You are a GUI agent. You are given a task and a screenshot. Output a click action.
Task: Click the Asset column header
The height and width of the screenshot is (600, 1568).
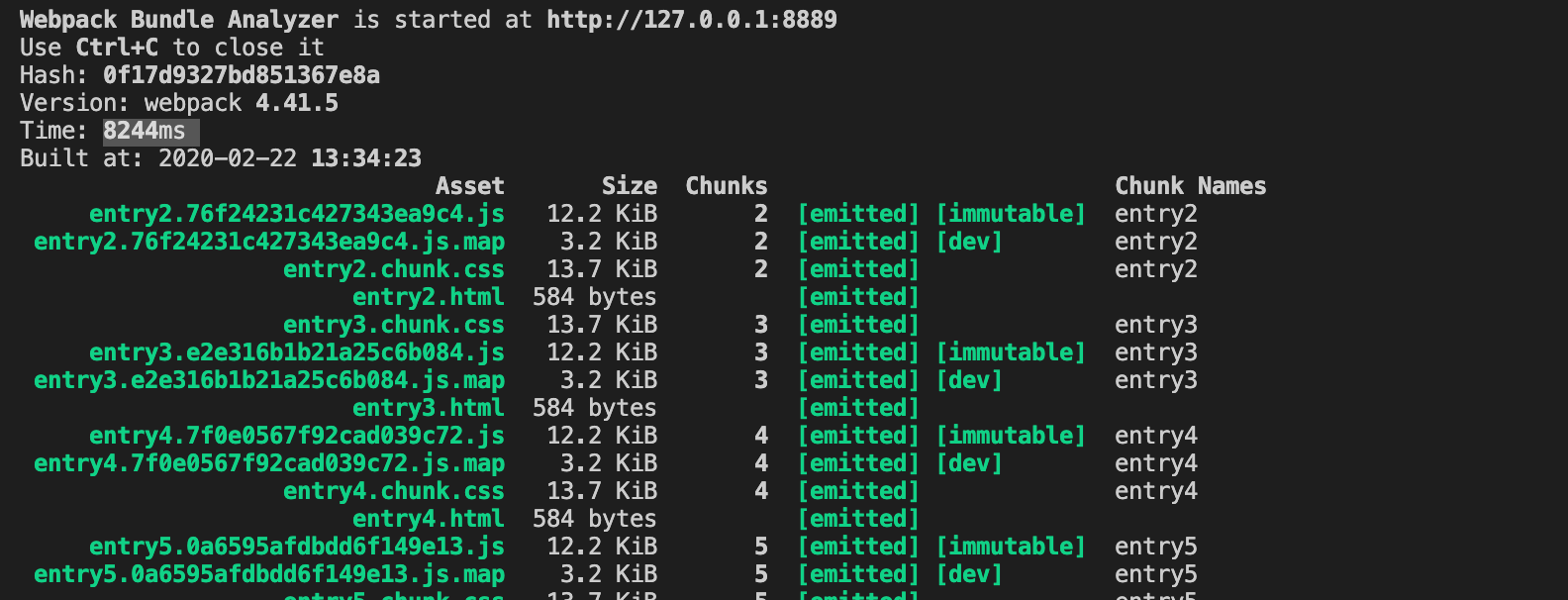tap(469, 186)
